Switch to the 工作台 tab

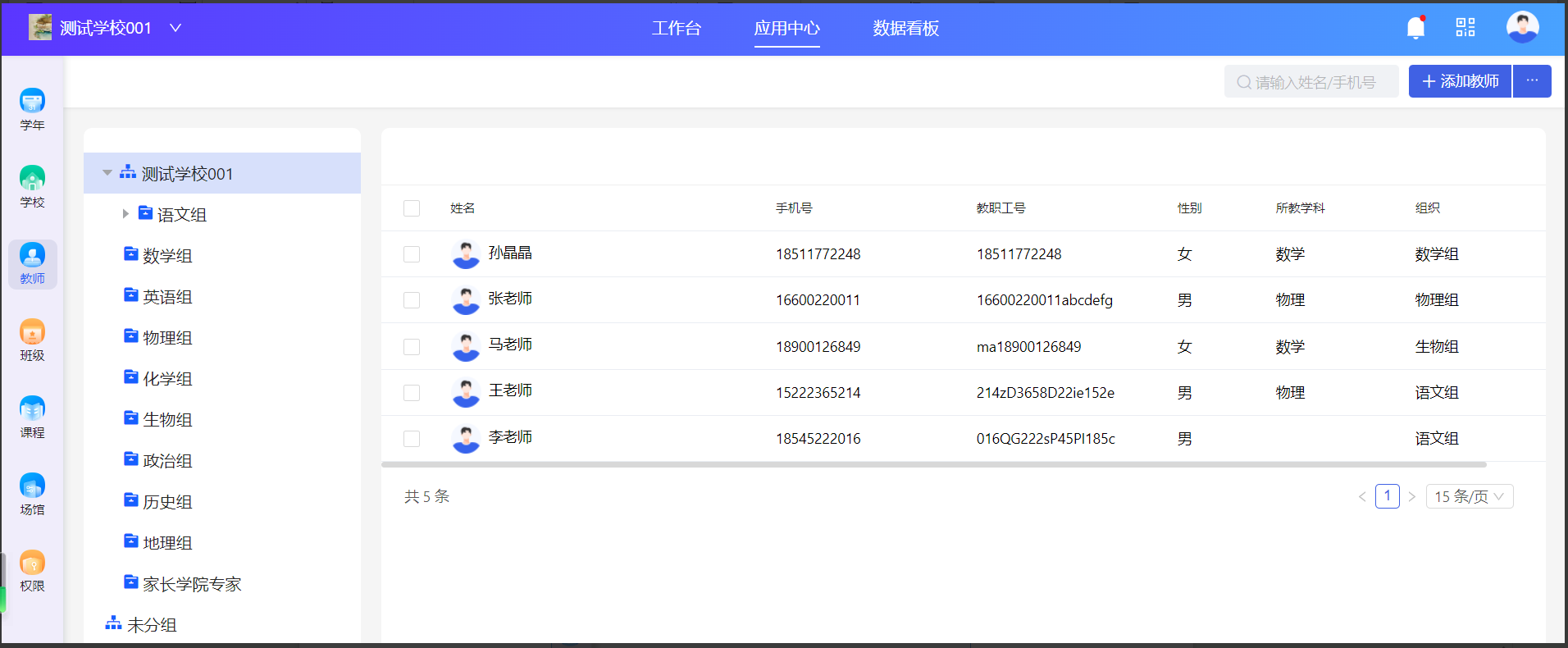click(x=677, y=29)
